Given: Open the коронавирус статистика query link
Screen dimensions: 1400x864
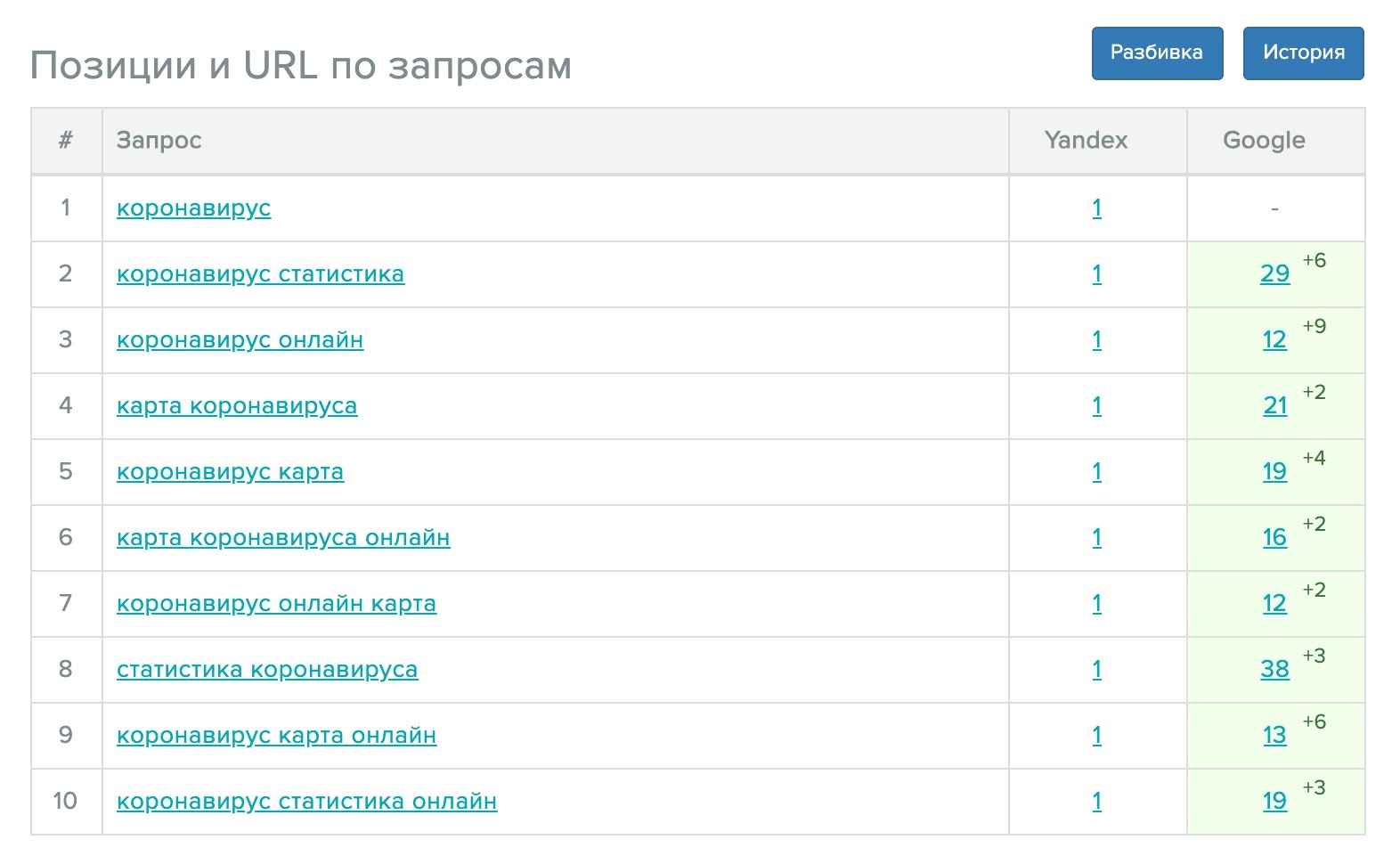Looking at the screenshot, I should click(260, 274).
